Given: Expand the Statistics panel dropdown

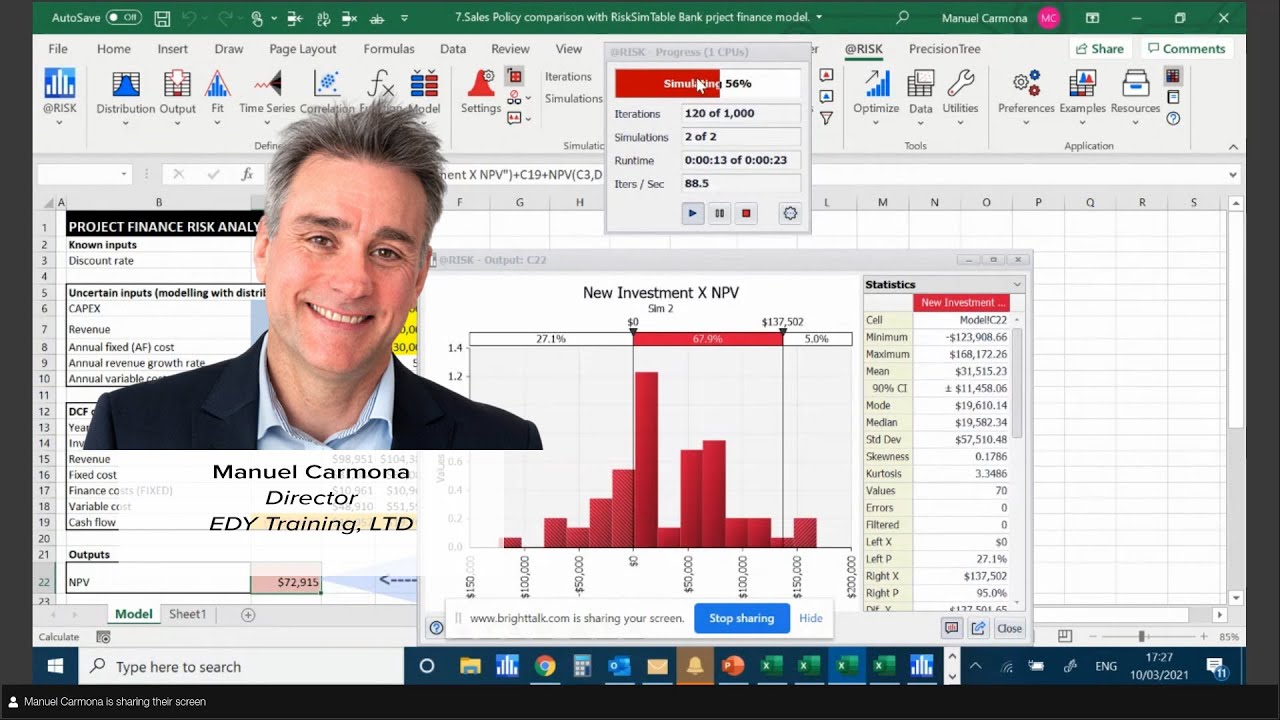Looking at the screenshot, I should coord(1017,285).
